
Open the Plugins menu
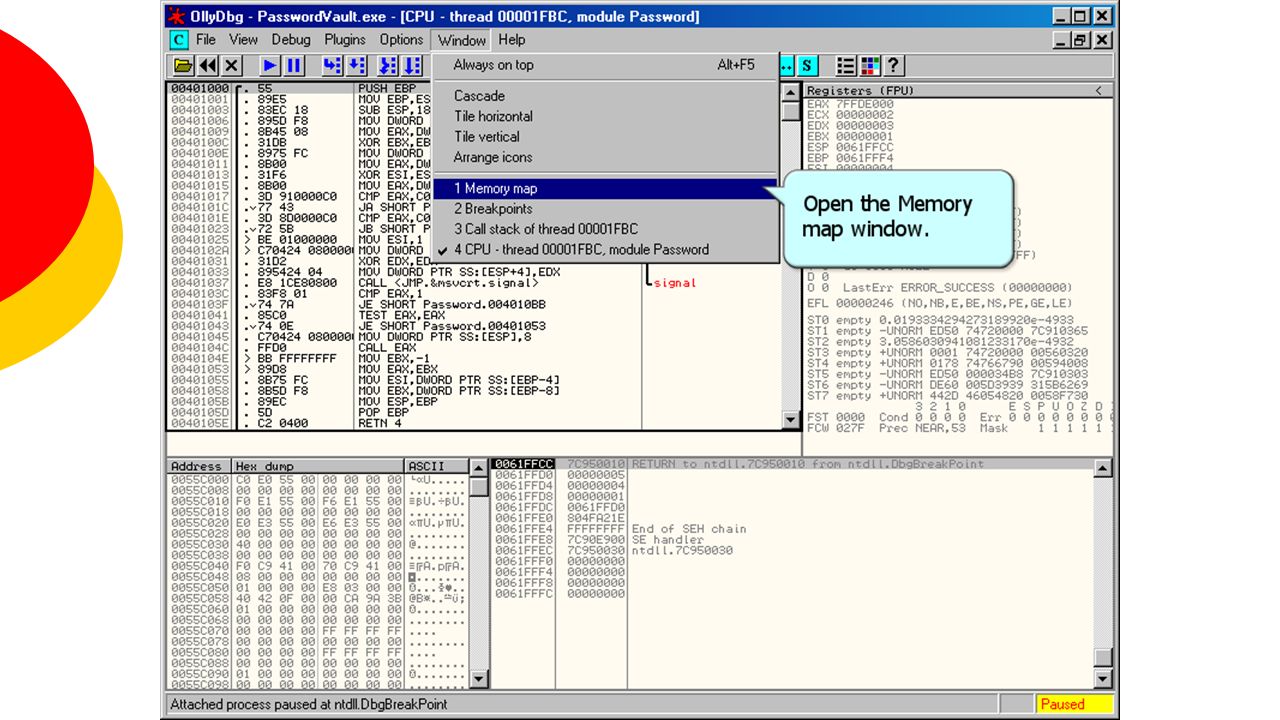point(345,40)
